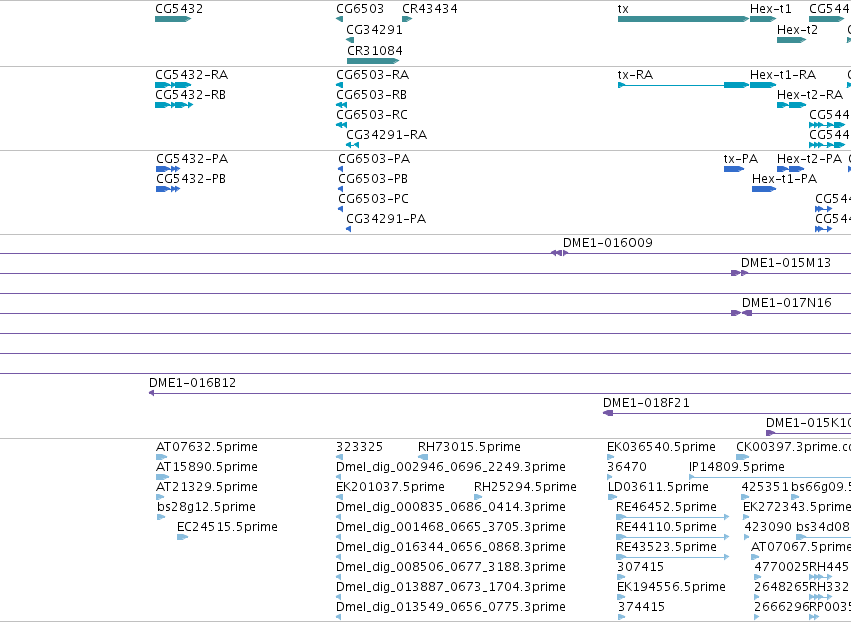
Task: Select EST RE46452.5prime
Action: [x=672, y=517]
